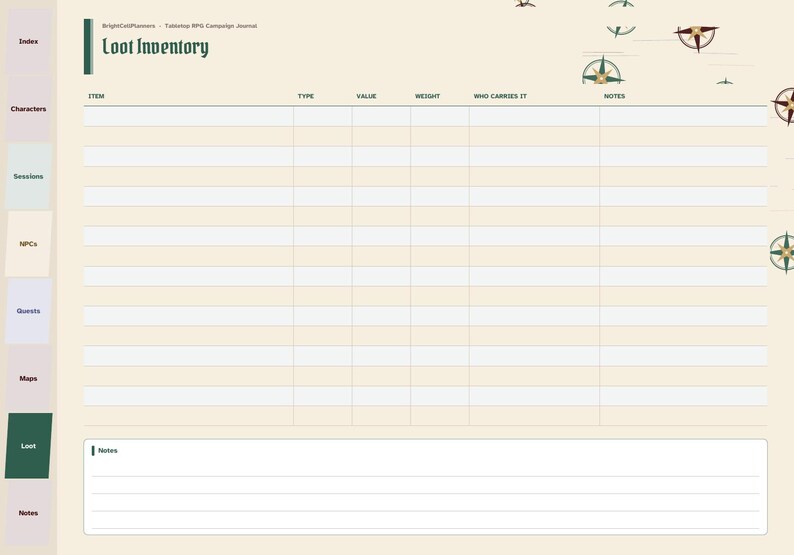Open the Index tab
The width and height of the screenshot is (794, 555).
click(28, 42)
